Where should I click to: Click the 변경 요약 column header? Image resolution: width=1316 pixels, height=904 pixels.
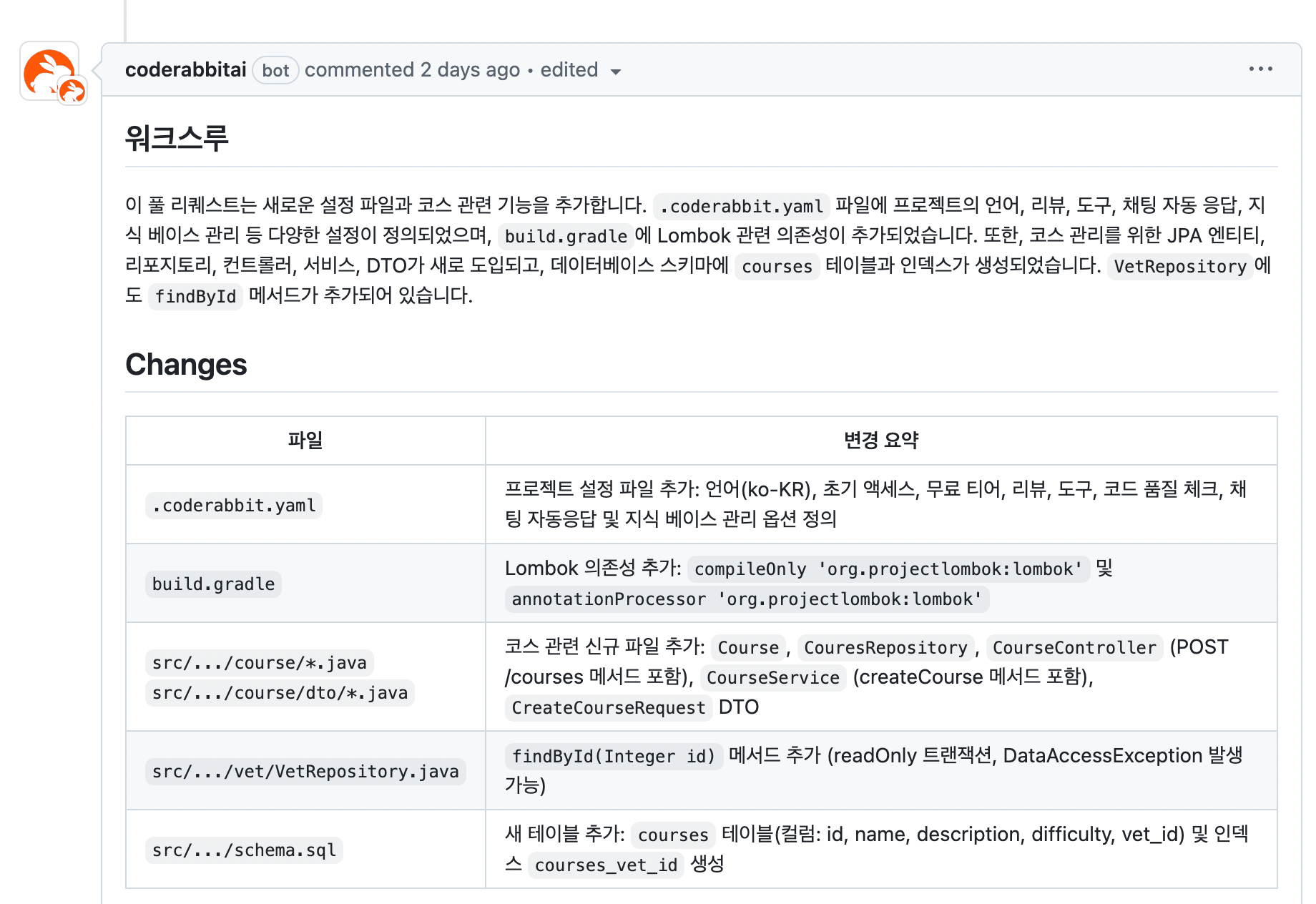coord(880,441)
